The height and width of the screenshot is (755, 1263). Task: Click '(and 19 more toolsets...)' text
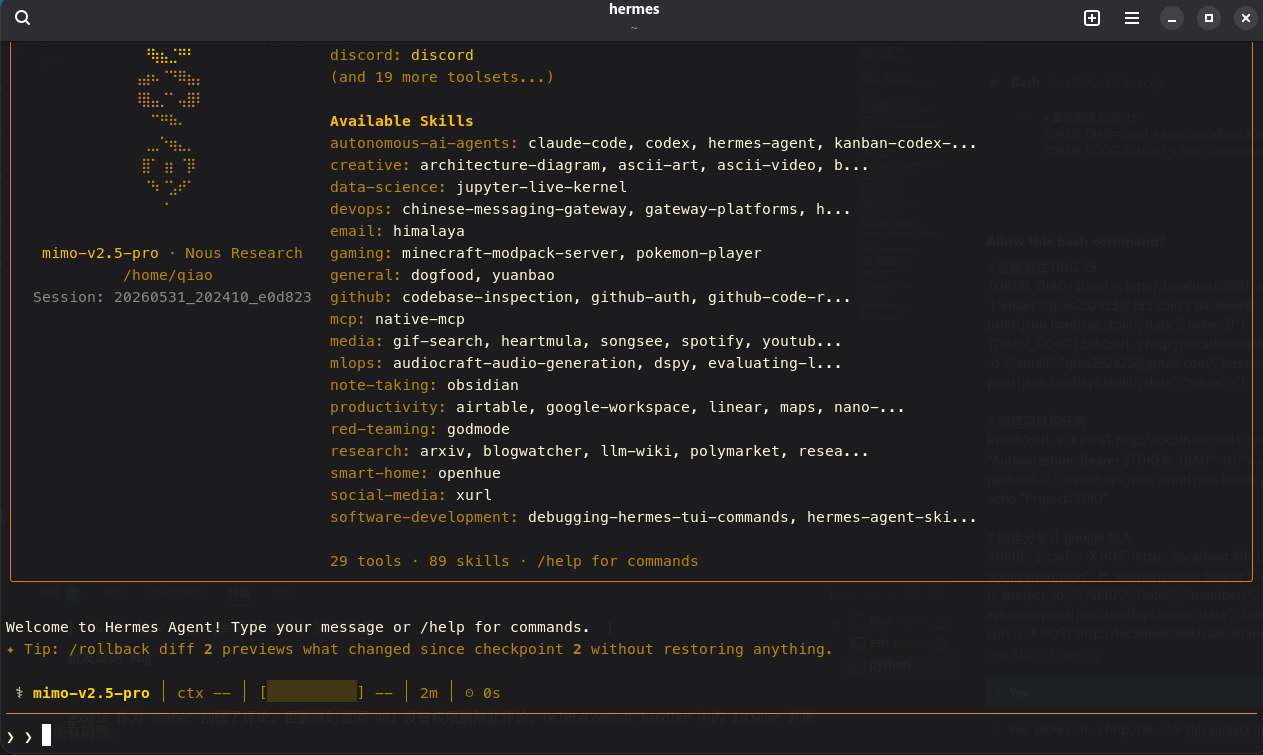pyautogui.click(x=442, y=77)
